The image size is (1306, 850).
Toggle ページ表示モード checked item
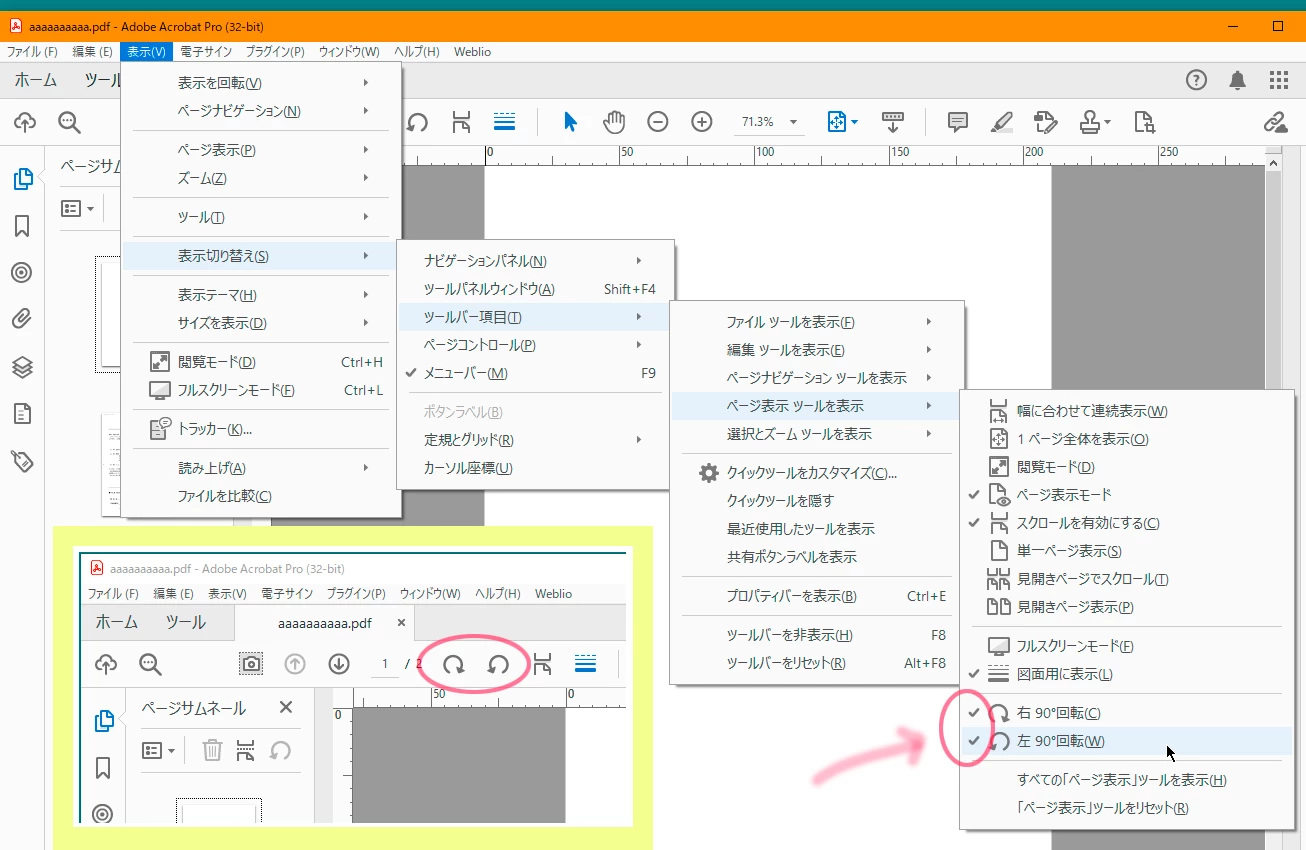[x=1126, y=495]
